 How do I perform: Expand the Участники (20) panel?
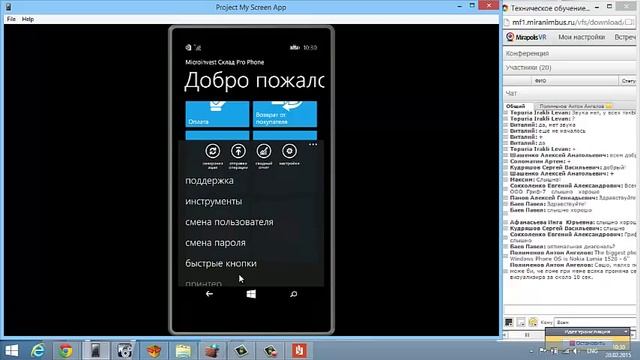(570, 68)
